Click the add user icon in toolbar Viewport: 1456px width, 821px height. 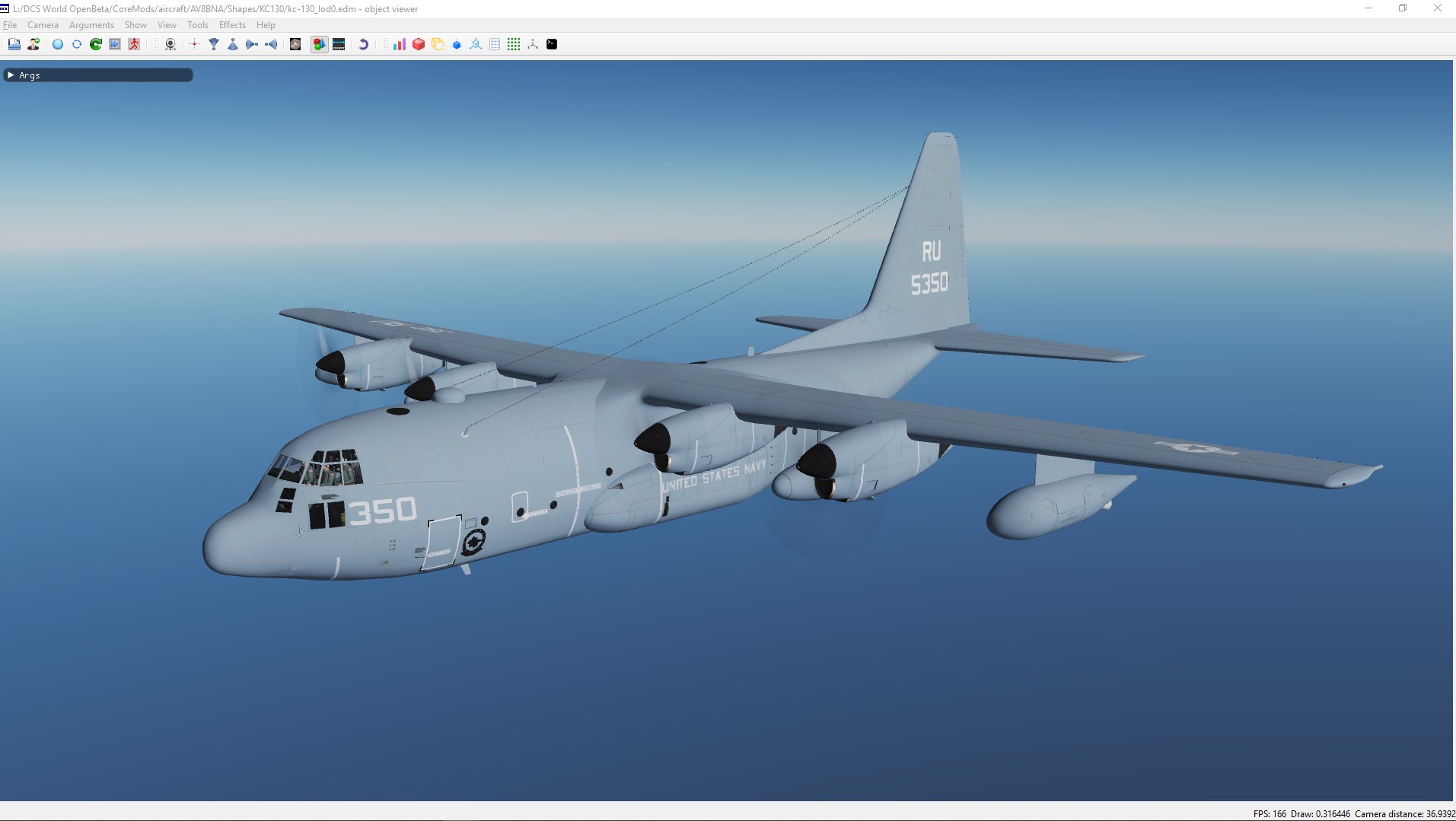click(33, 44)
